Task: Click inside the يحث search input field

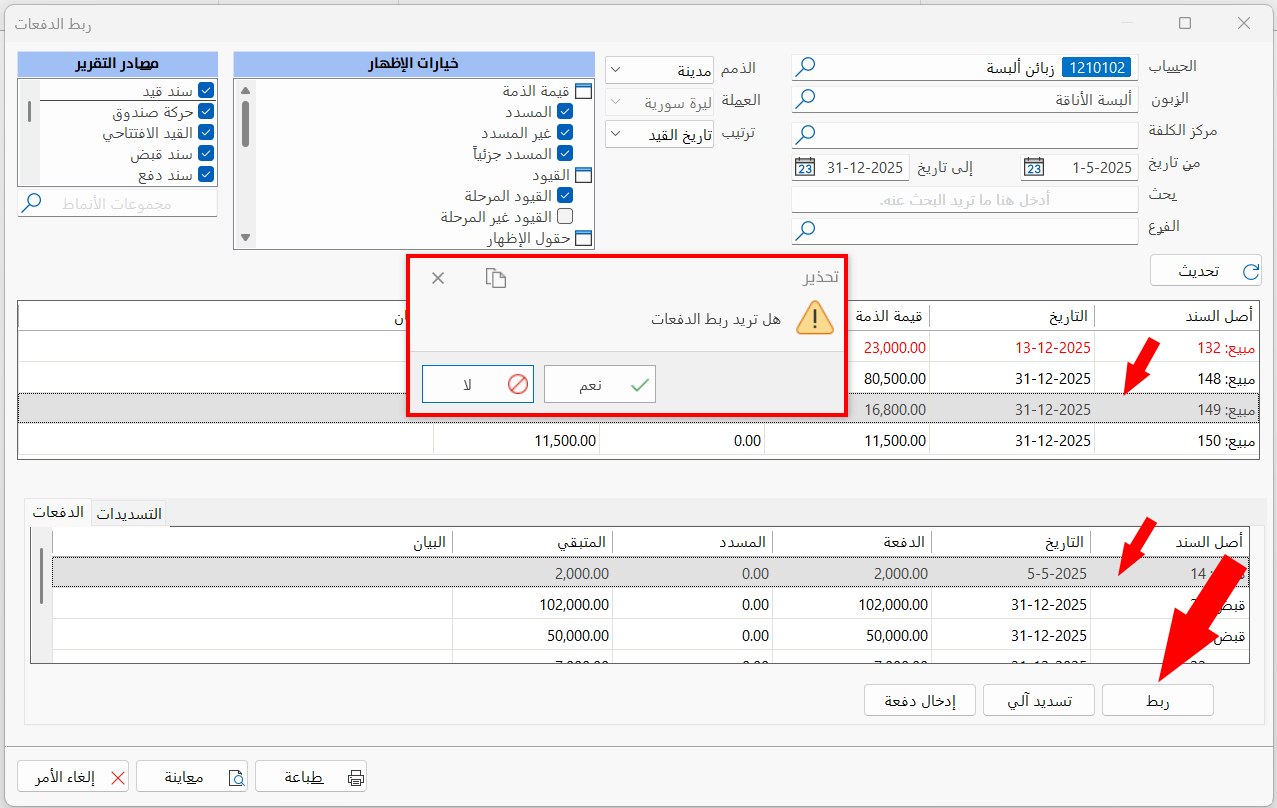Action: [x=963, y=199]
